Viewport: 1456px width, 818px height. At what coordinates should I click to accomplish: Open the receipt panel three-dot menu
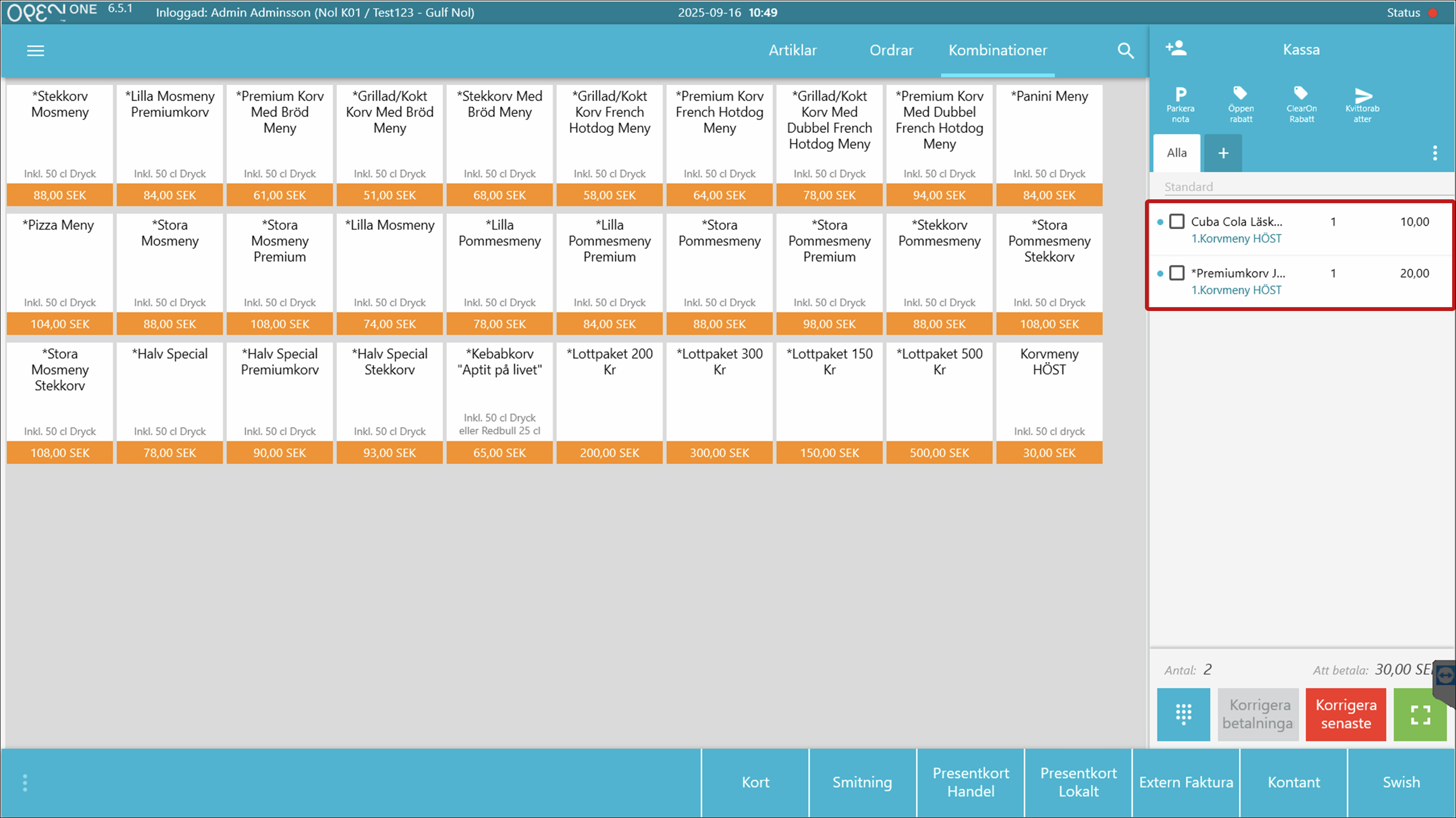coord(1434,153)
